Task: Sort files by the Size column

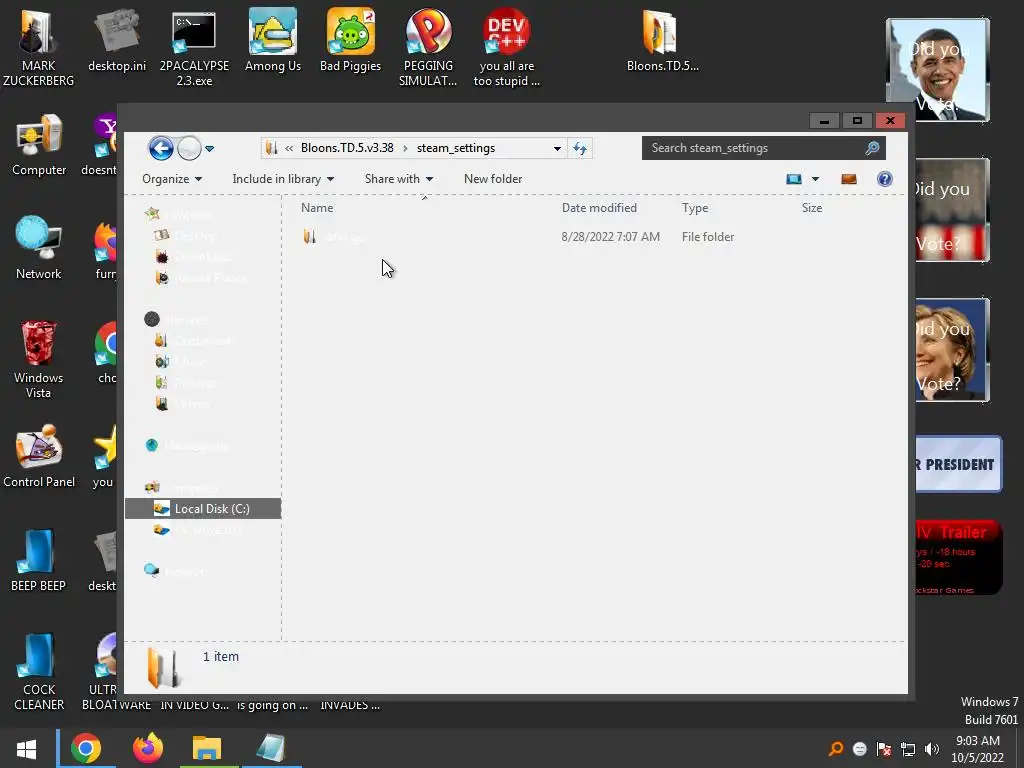Action: pyautogui.click(x=812, y=208)
